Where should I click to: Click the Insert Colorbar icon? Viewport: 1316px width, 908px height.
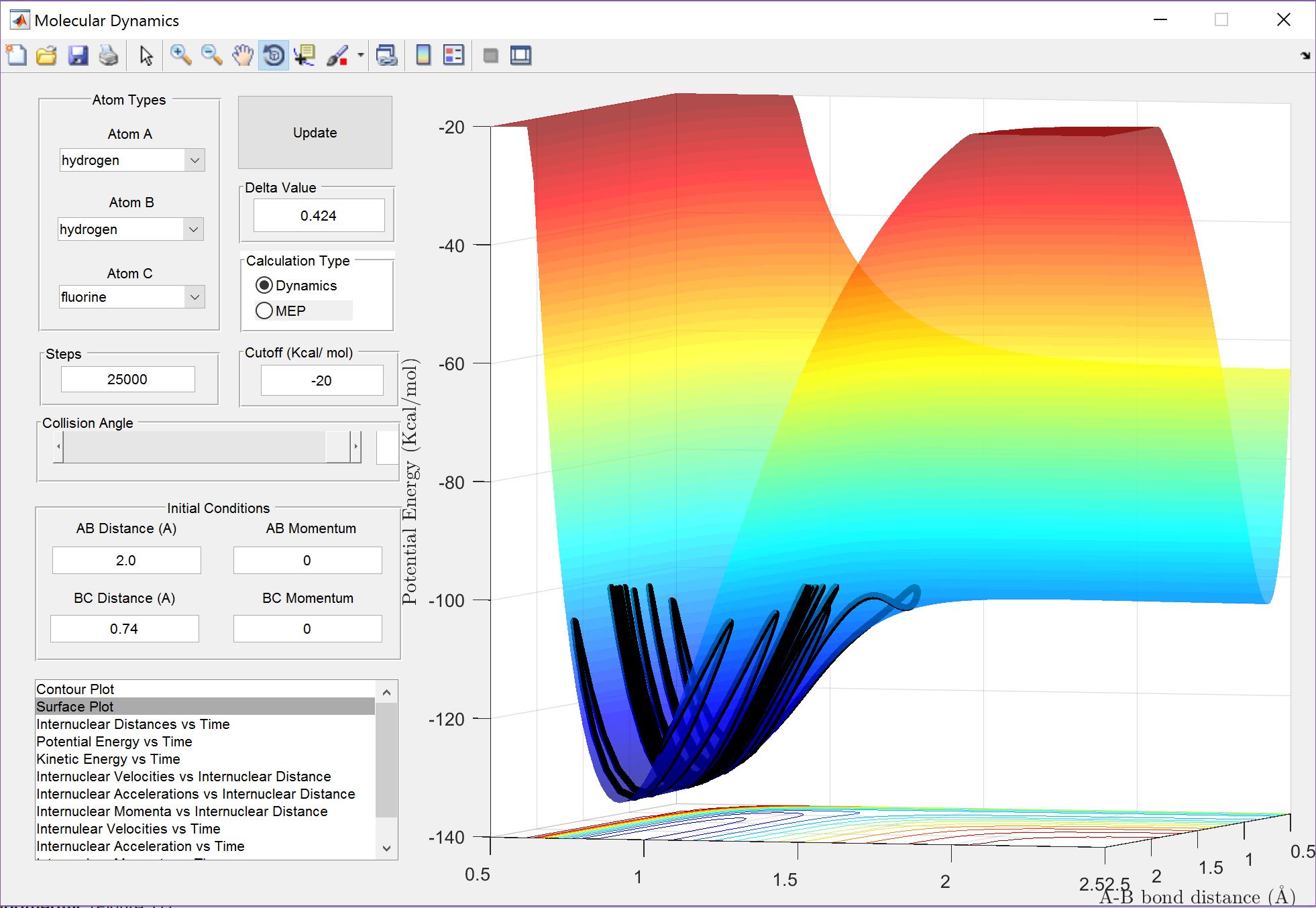pos(423,56)
